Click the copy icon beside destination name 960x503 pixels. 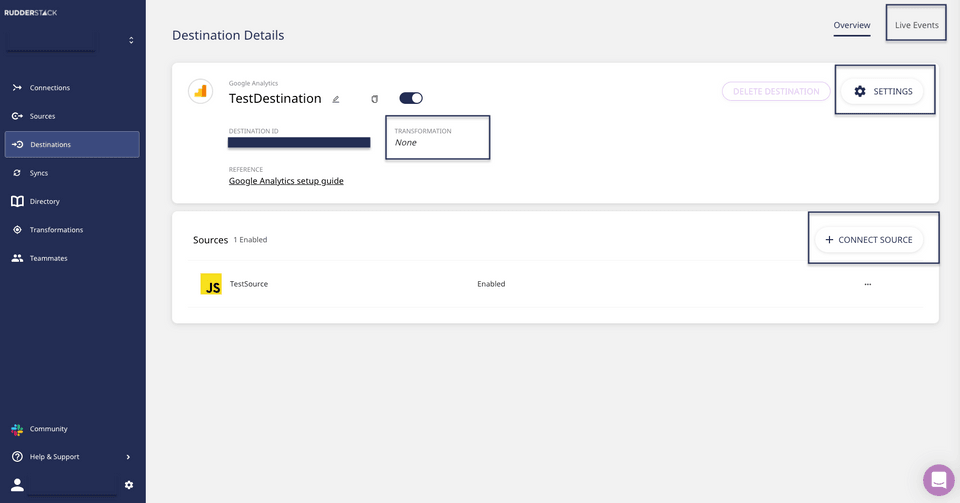coord(375,99)
